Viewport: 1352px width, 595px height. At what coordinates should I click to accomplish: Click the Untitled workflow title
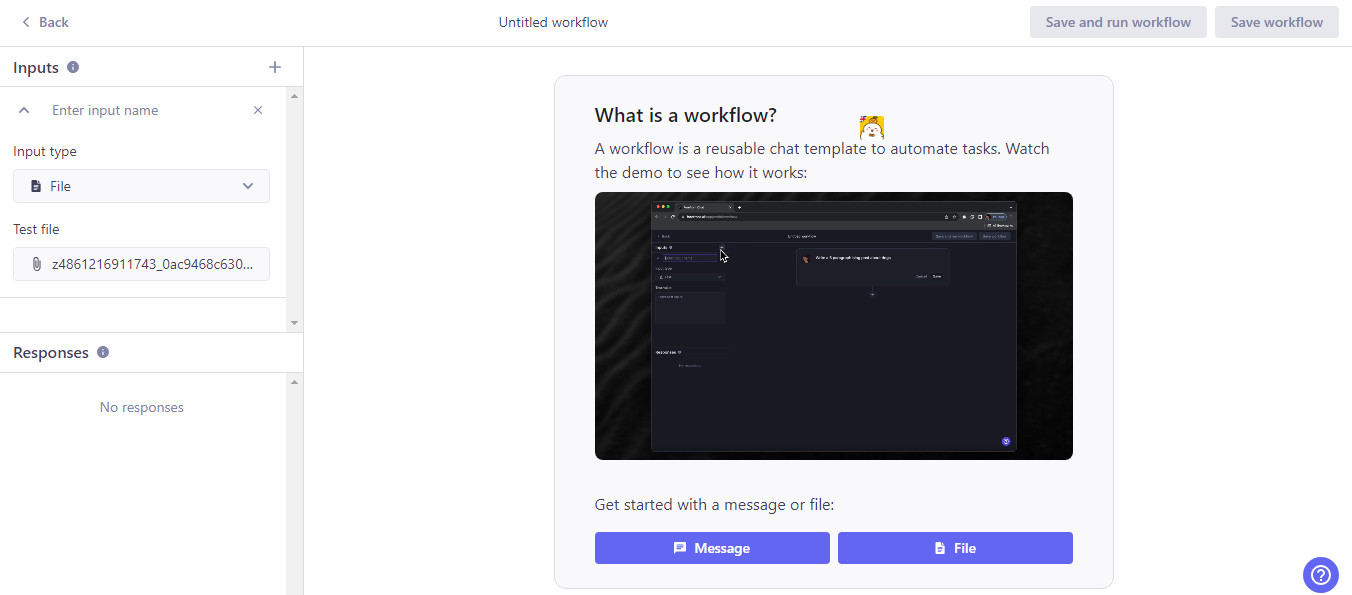click(553, 22)
